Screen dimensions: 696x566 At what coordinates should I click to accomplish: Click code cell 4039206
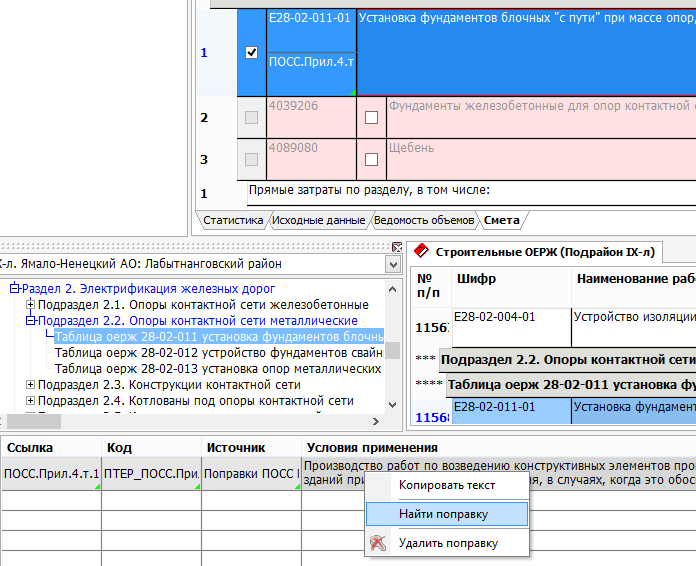[311, 117]
